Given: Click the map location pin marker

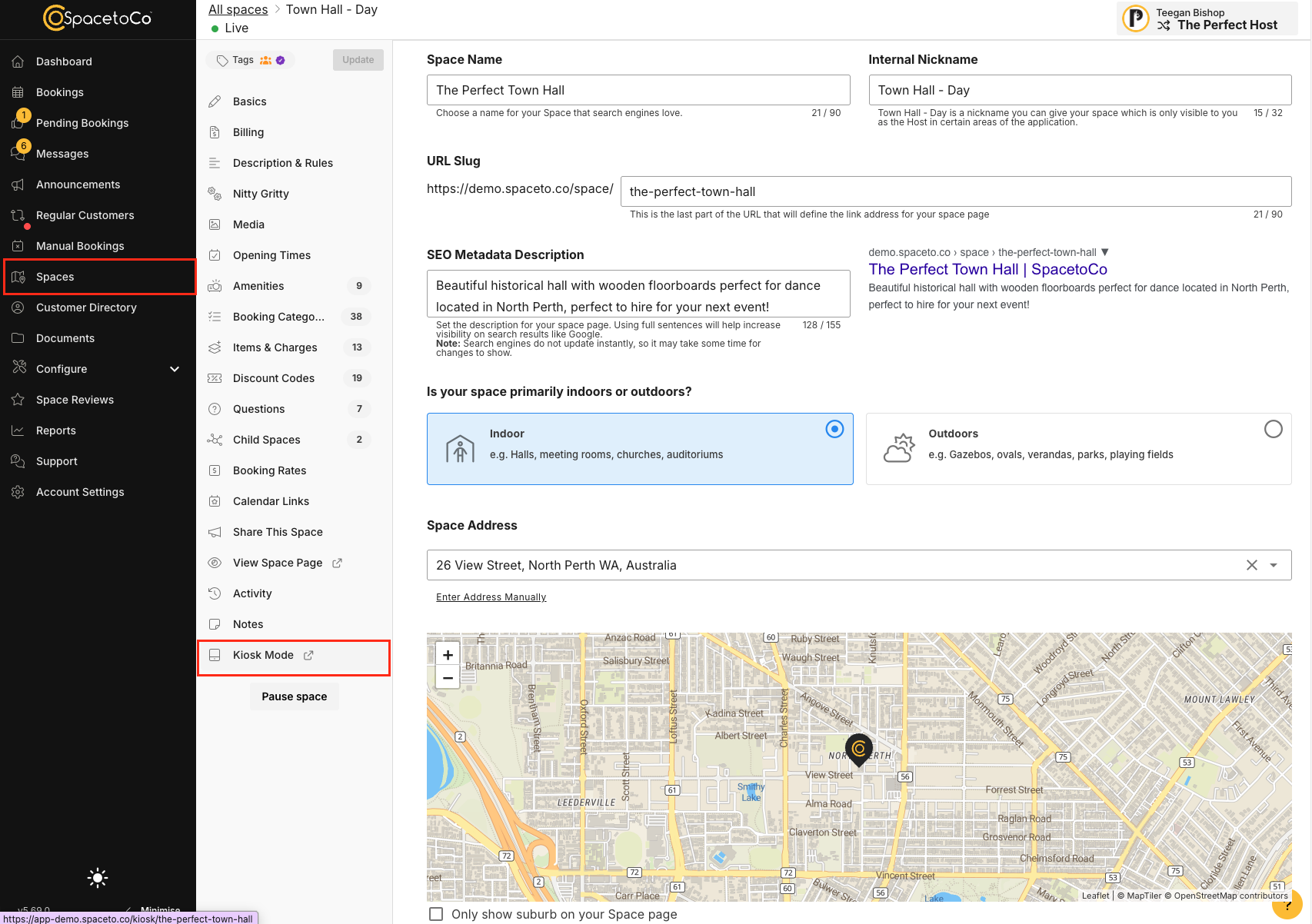Looking at the screenshot, I should click(859, 750).
